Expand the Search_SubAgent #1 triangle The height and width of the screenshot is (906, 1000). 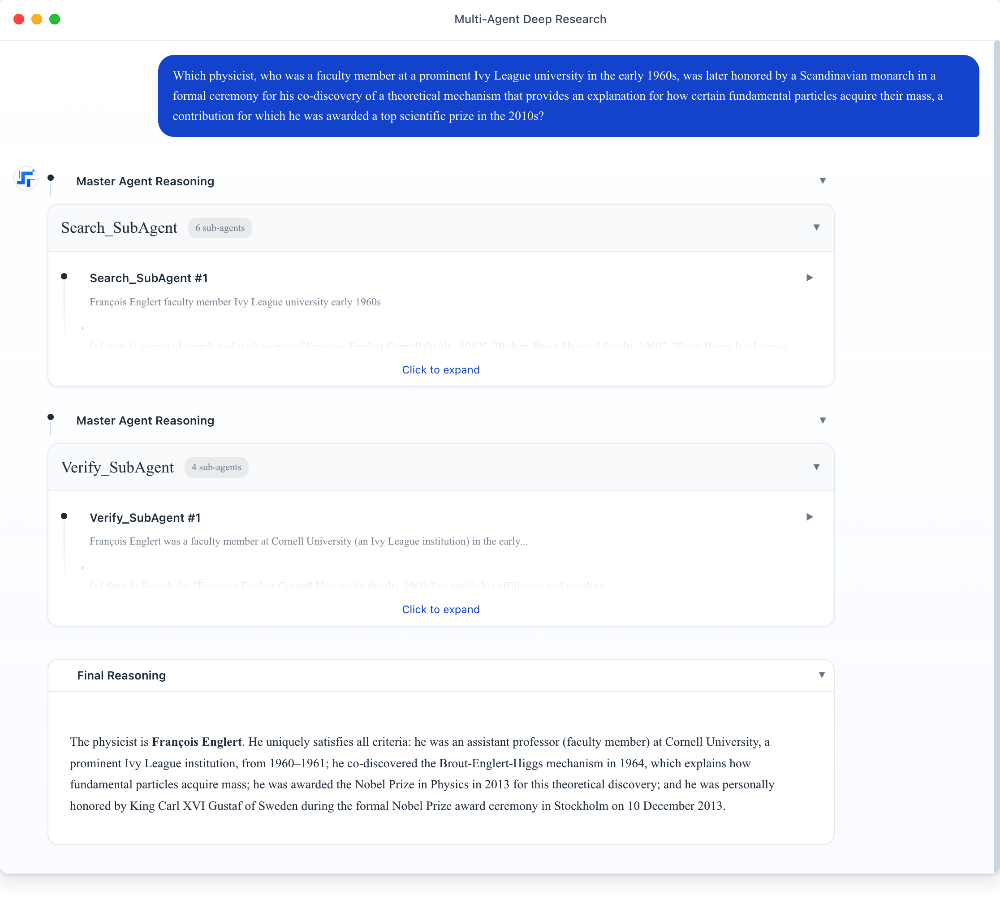(x=810, y=278)
